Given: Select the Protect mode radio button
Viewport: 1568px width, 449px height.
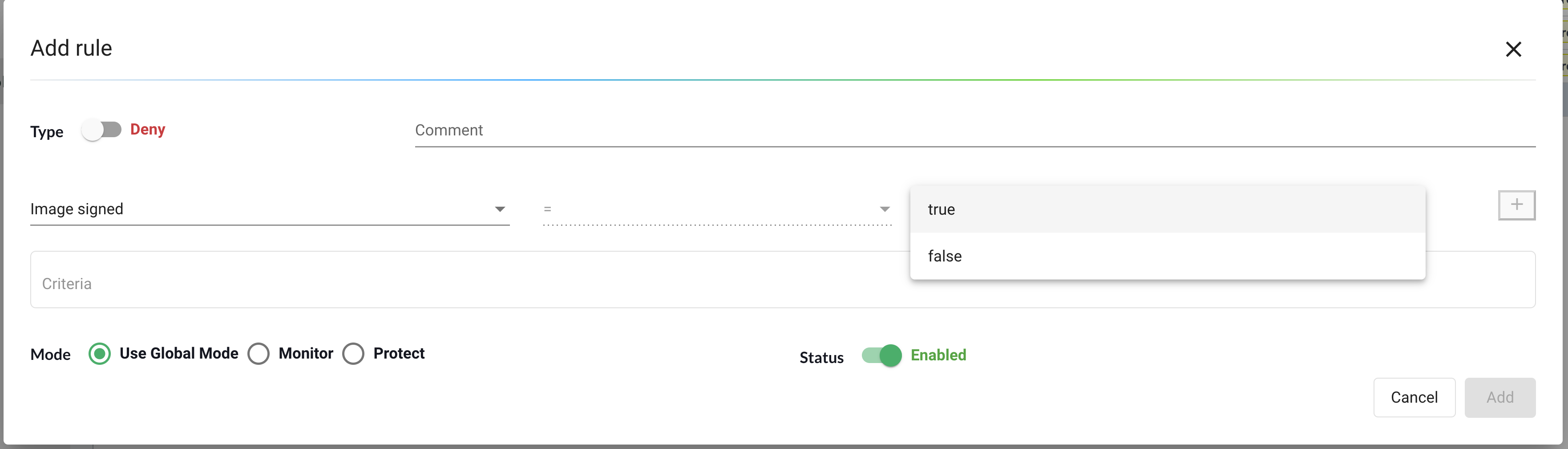Looking at the screenshot, I should pos(353,353).
